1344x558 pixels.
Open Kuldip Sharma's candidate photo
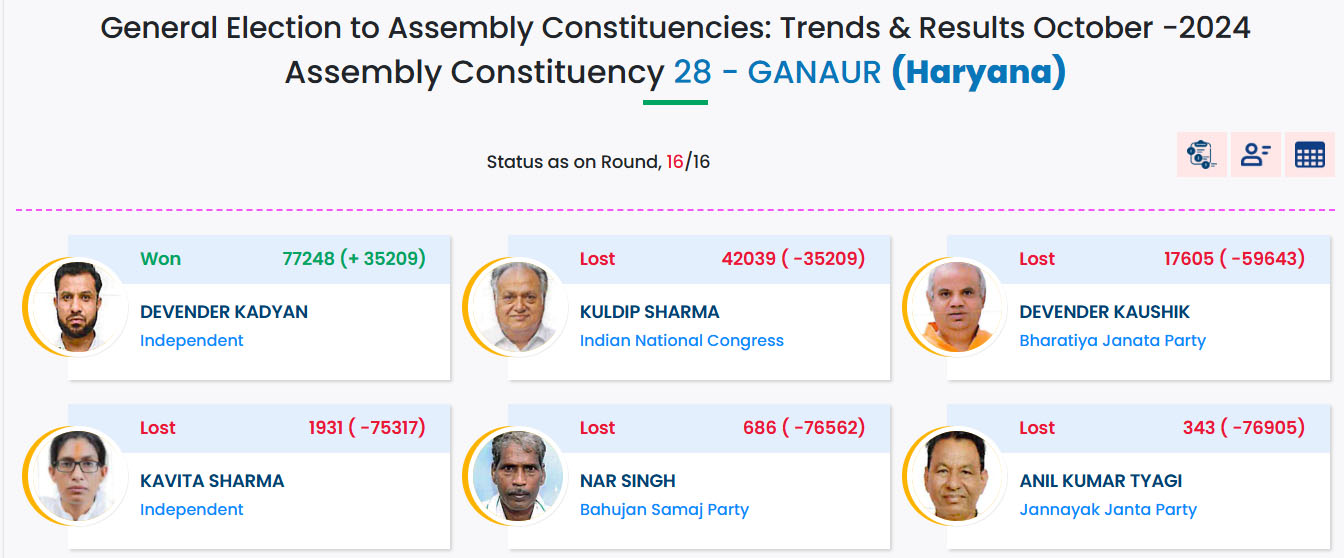pyautogui.click(x=518, y=307)
